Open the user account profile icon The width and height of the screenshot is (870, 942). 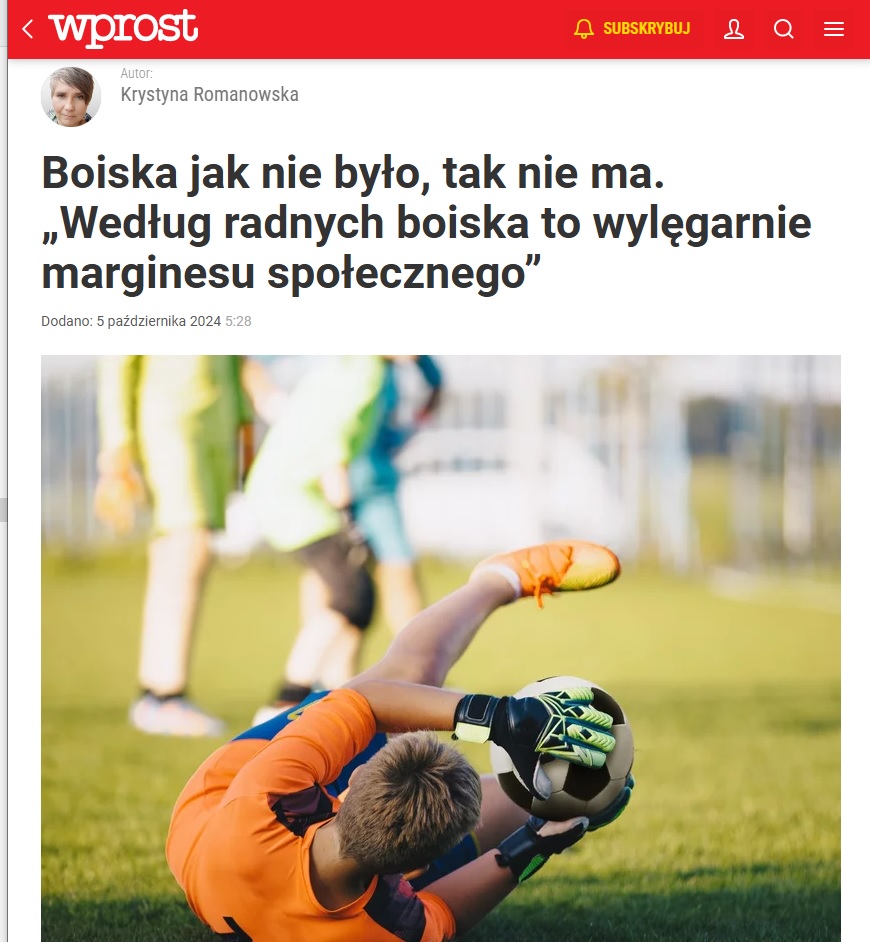[734, 29]
